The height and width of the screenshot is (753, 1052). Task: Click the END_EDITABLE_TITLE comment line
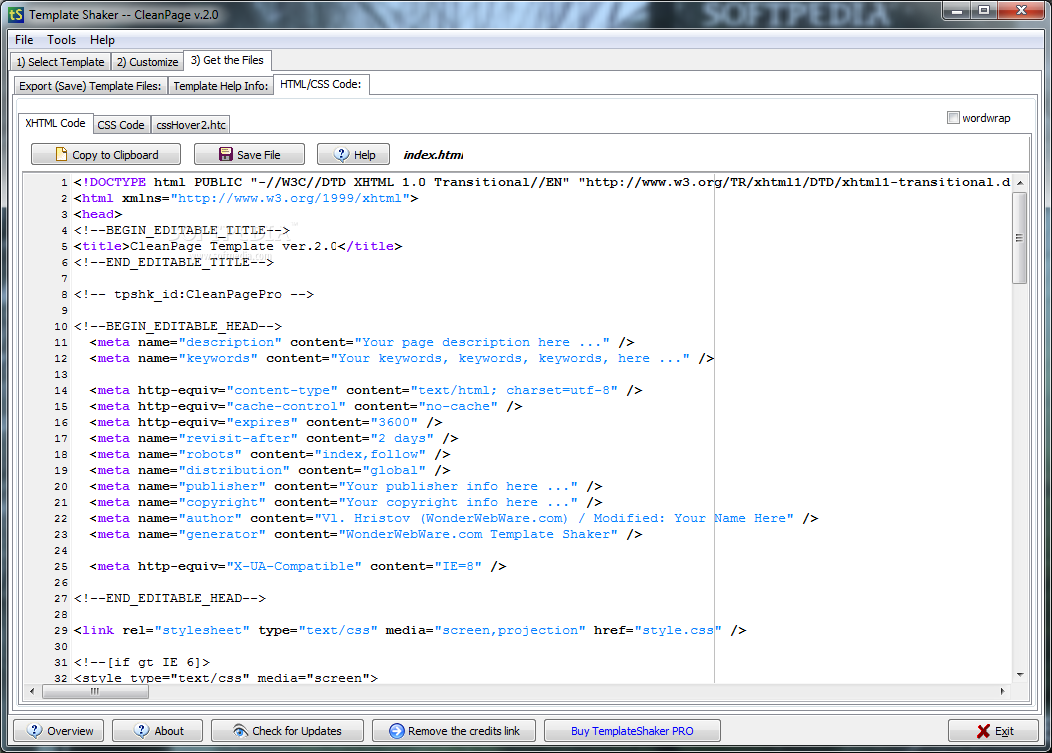174,262
